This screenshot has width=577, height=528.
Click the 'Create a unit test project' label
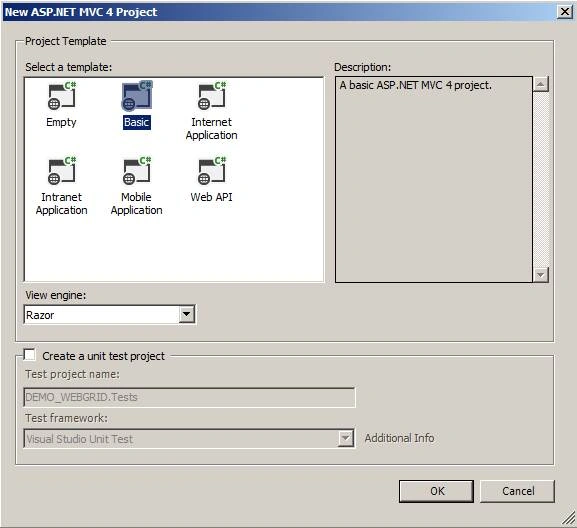point(103,356)
